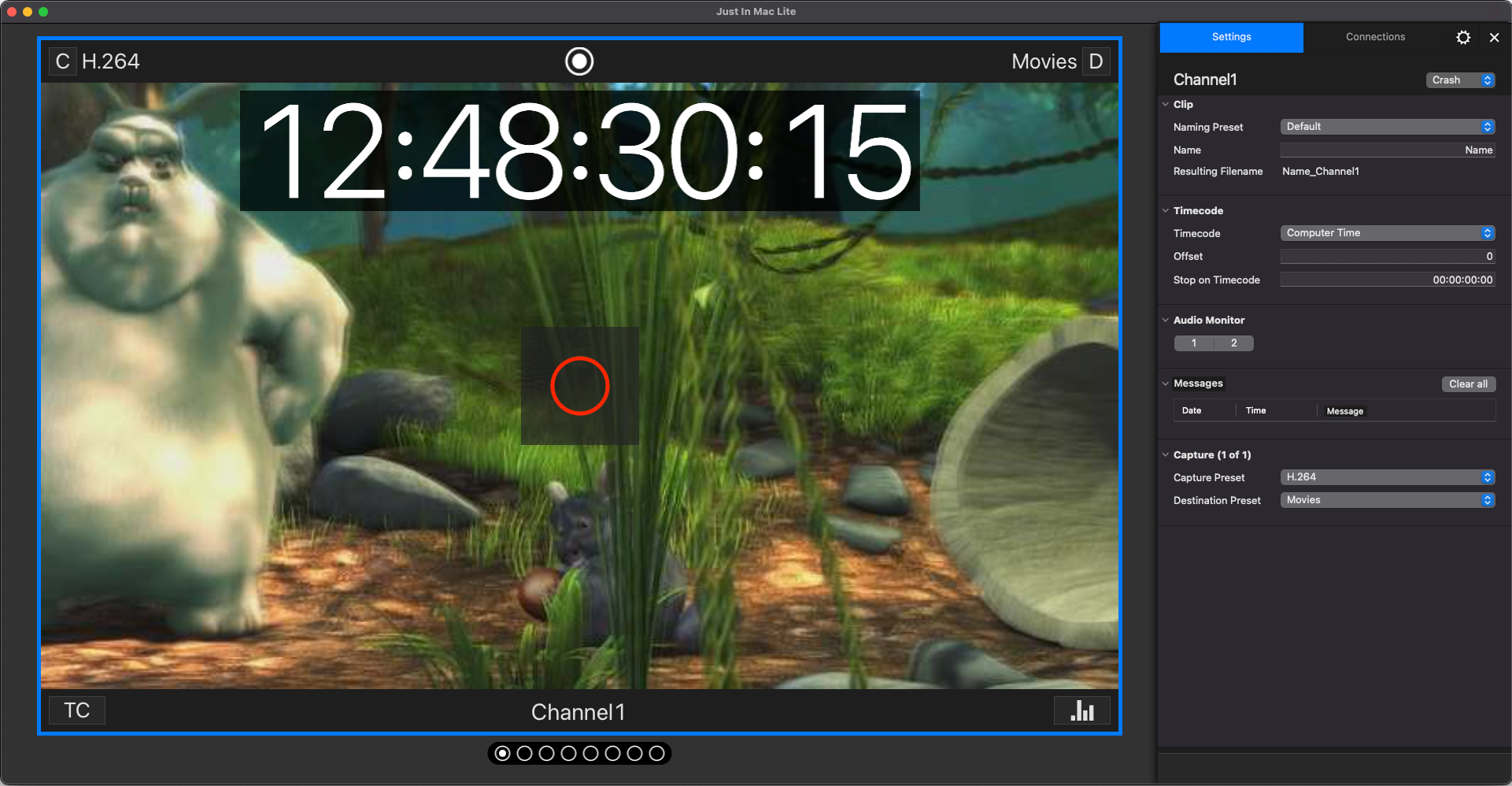The image size is (1512, 786).
Task: Collapse the Clip section
Action: (x=1166, y=104)
